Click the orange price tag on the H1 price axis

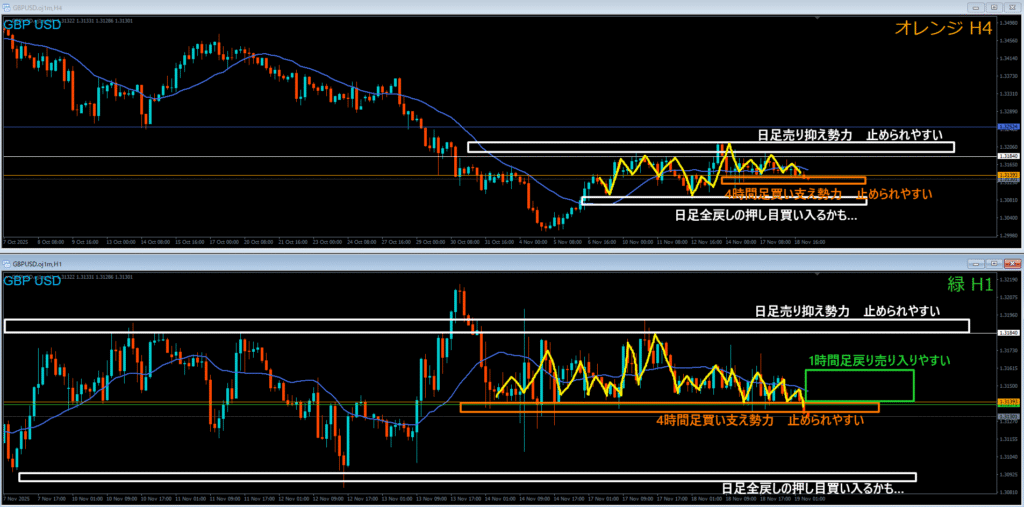click(x=1009, y=401)
